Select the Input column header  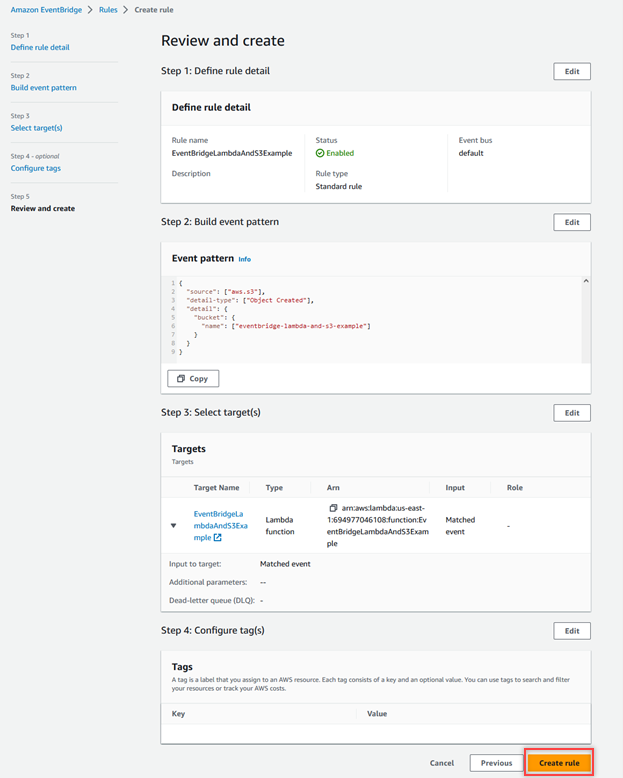455,488
